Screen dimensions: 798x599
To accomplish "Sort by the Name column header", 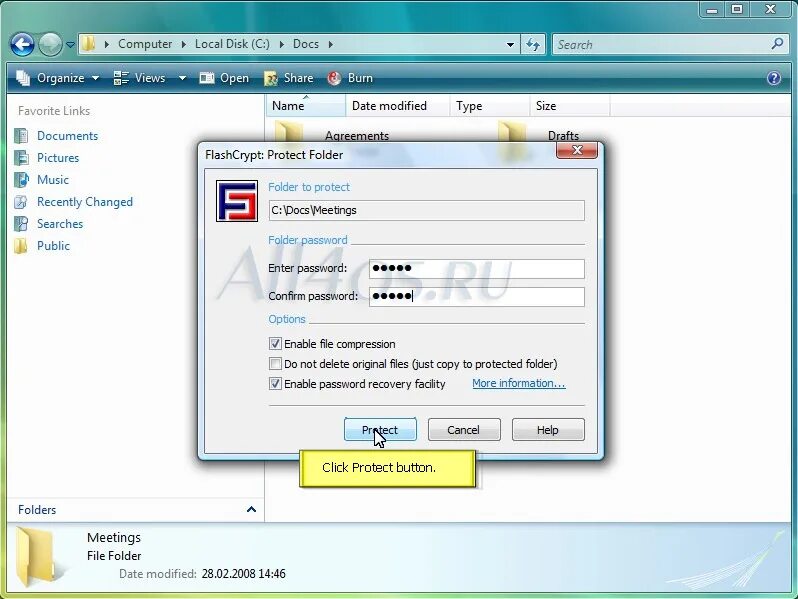I will click(305, 106).
